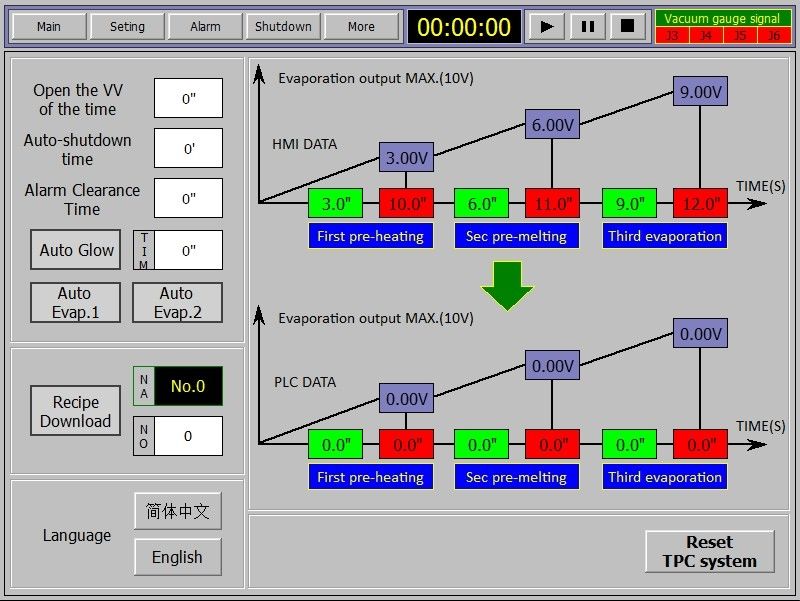Enable Auto Evap.2

[x=176, y=303]
